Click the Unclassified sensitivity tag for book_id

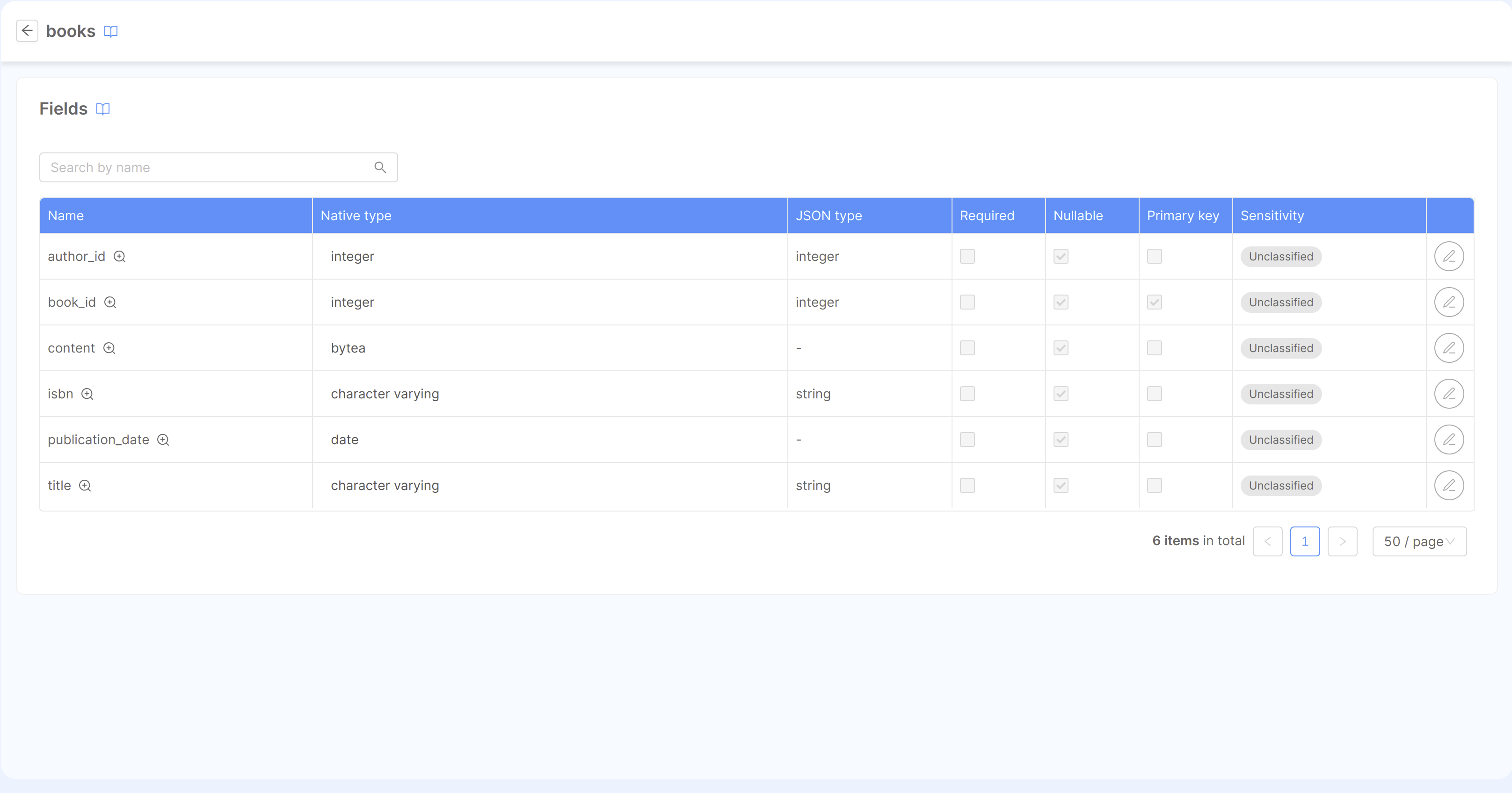coord(1281,302)
